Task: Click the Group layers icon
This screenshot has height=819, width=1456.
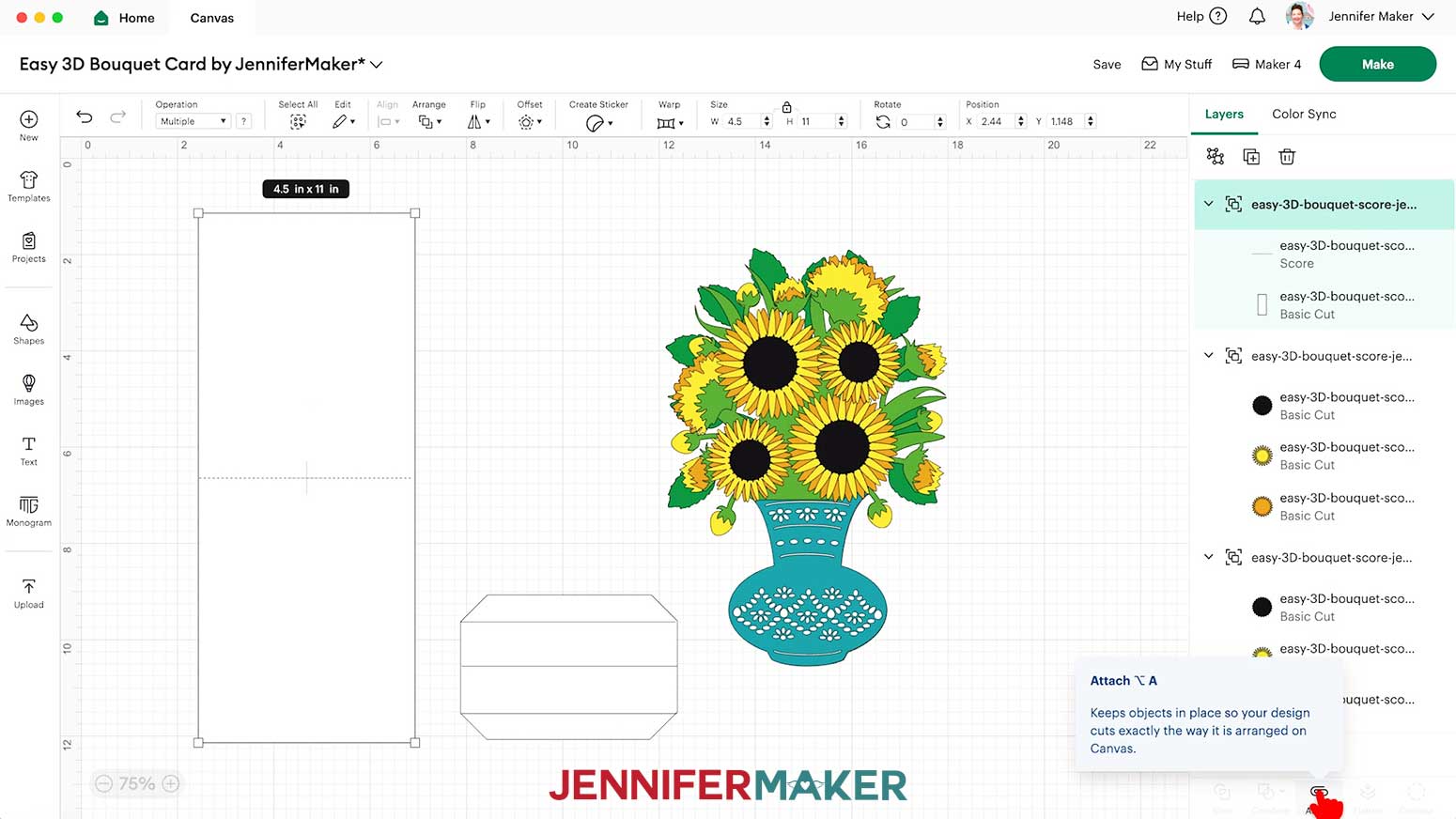Action: coord(1216,157)
